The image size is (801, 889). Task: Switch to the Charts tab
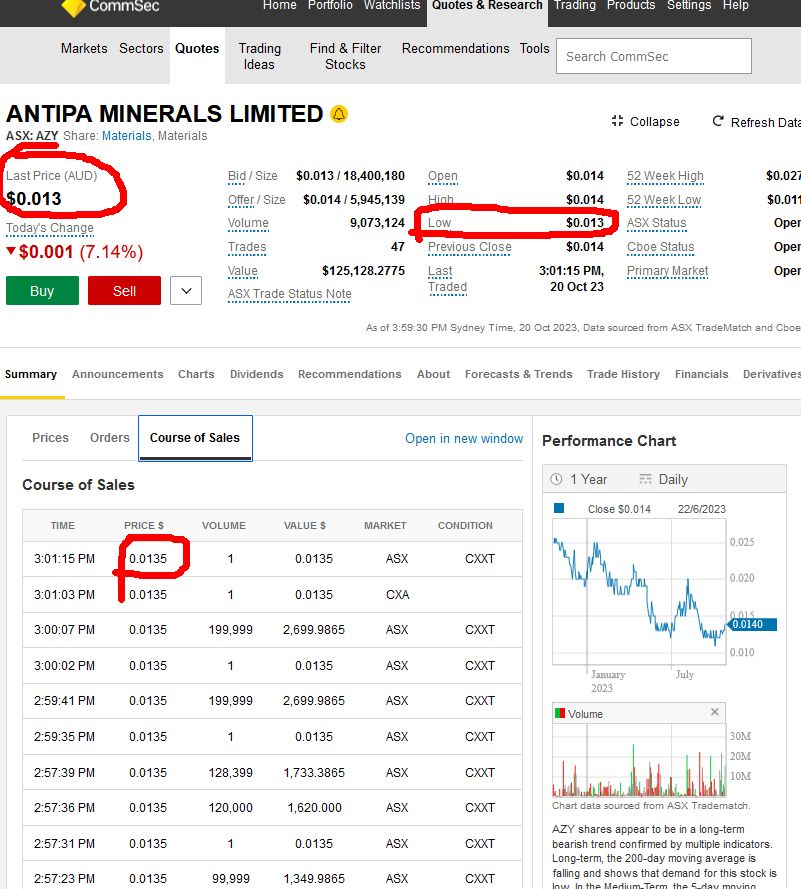196,374
